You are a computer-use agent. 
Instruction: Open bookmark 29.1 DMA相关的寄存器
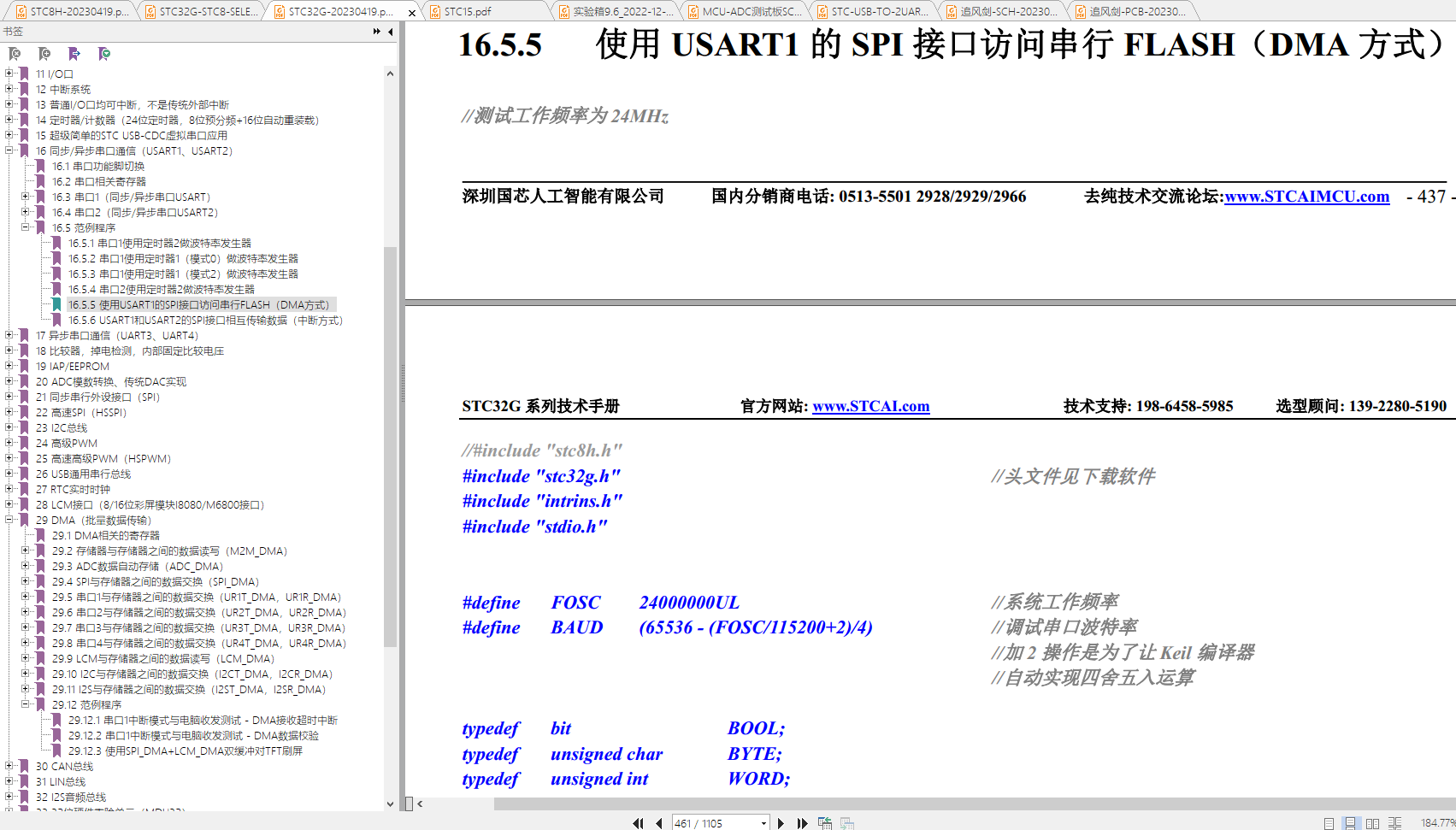106,536
